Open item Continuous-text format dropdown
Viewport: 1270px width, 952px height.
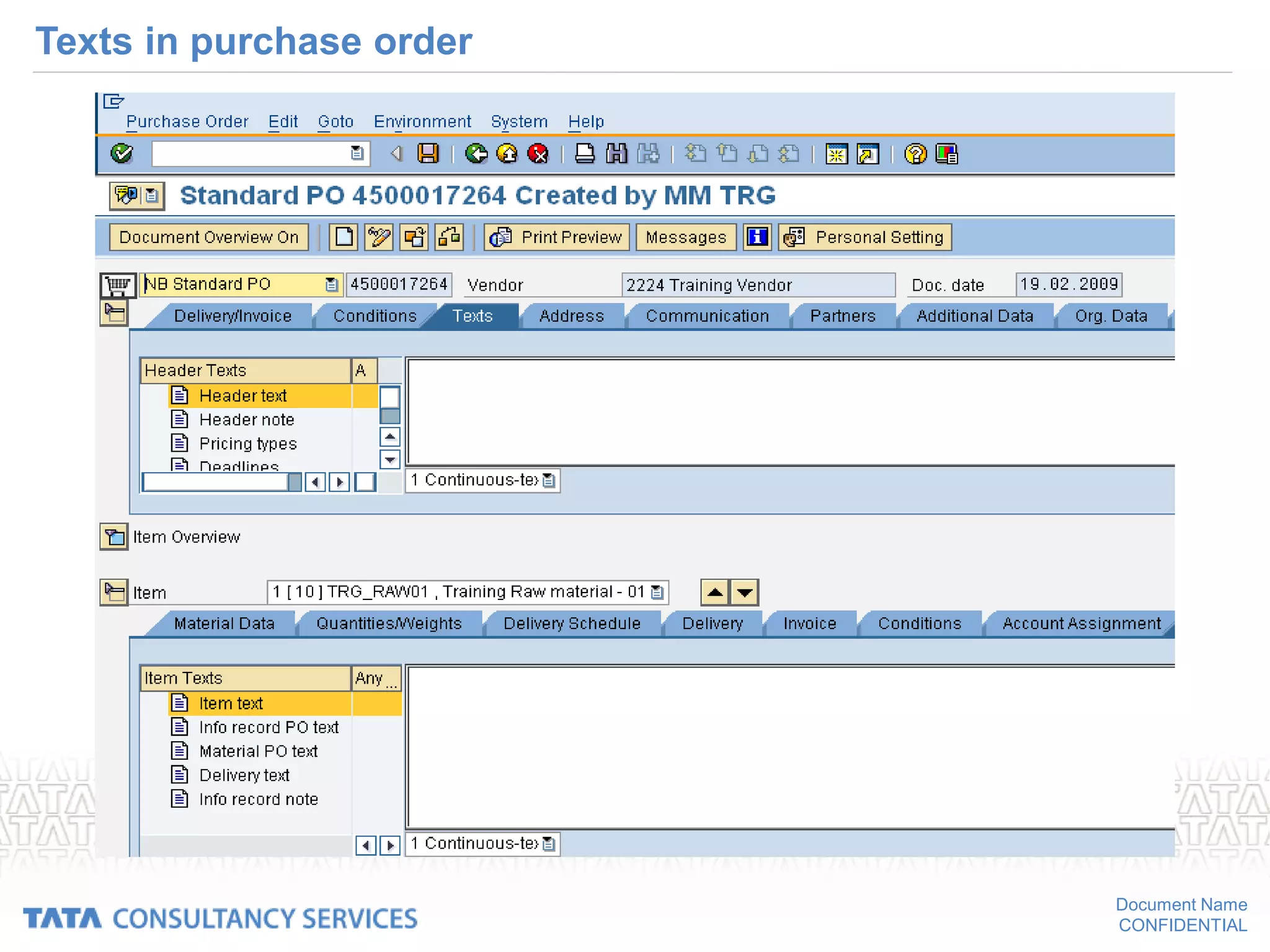tap(549, 844)
